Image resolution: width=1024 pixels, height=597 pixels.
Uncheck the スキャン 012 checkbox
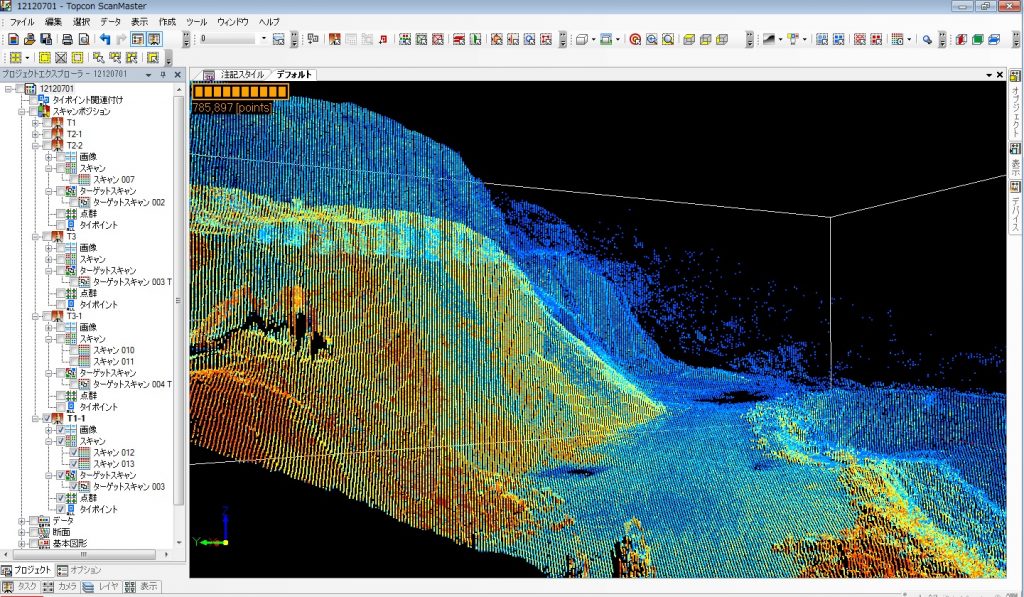(x=74, y=452)
